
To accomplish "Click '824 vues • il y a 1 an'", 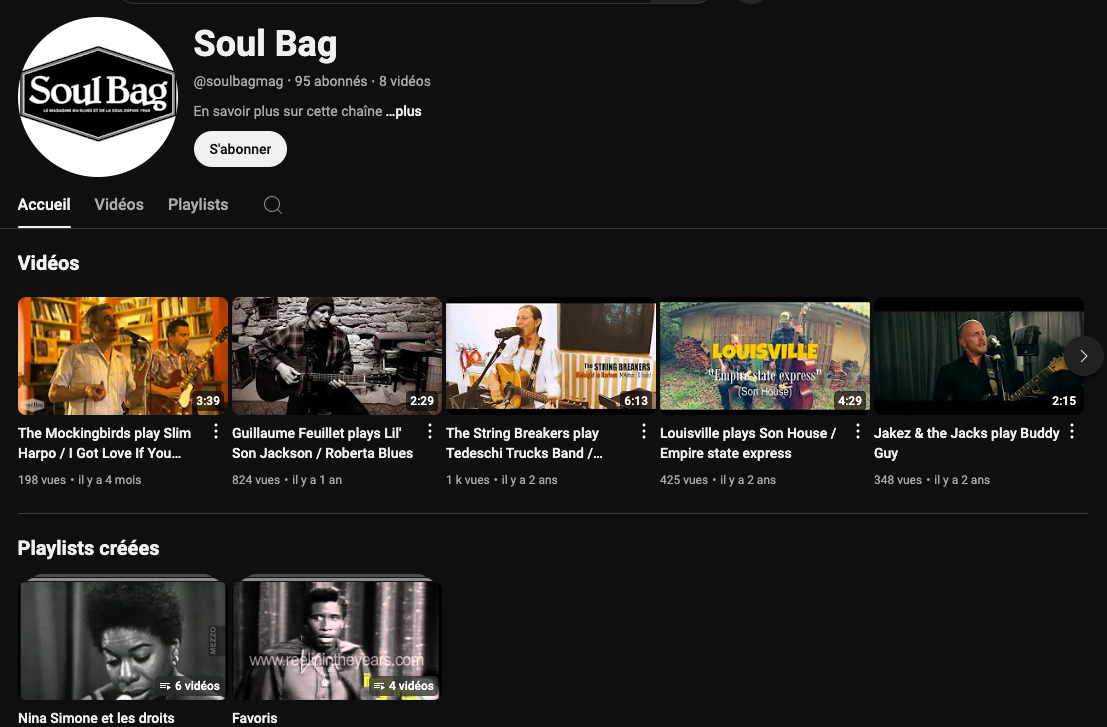I will tap(287, 480).
